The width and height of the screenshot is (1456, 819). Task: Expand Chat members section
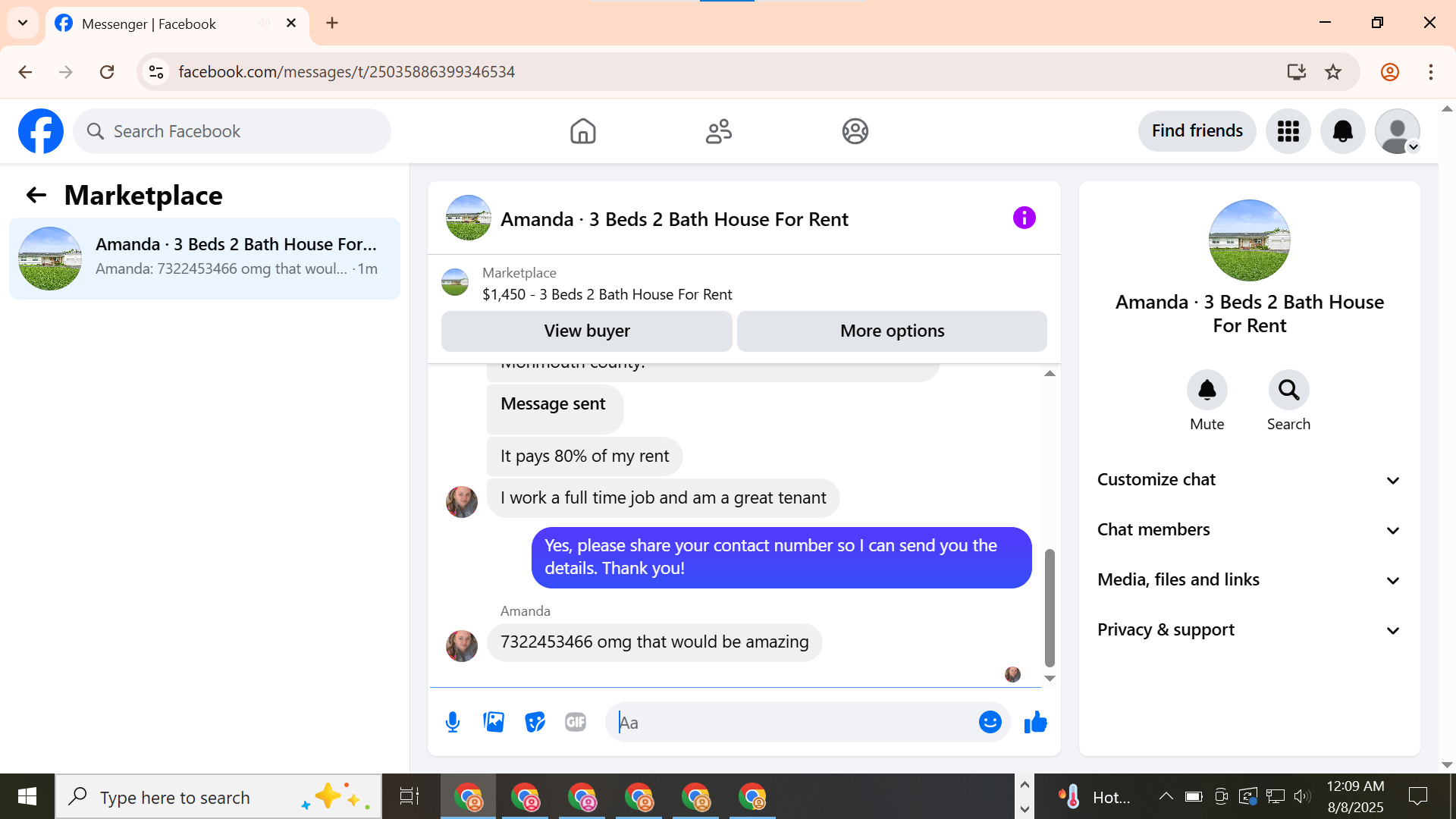pos(1249,530)
